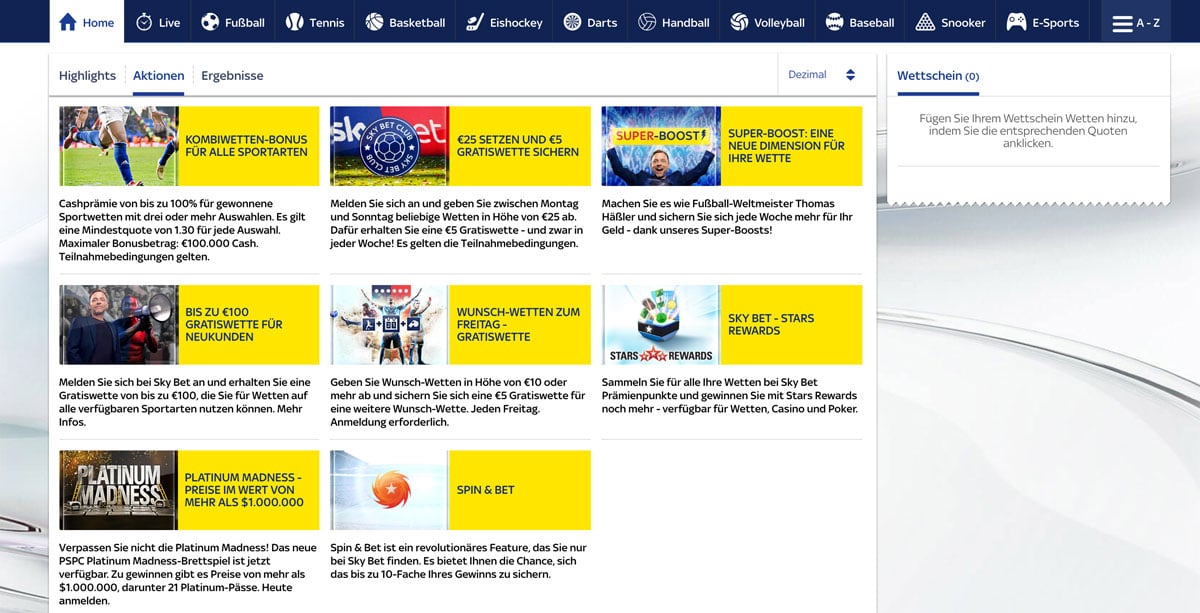Switch to the Highlights tab
This screenshot has height=613, width=1200.
coord(87,76)
